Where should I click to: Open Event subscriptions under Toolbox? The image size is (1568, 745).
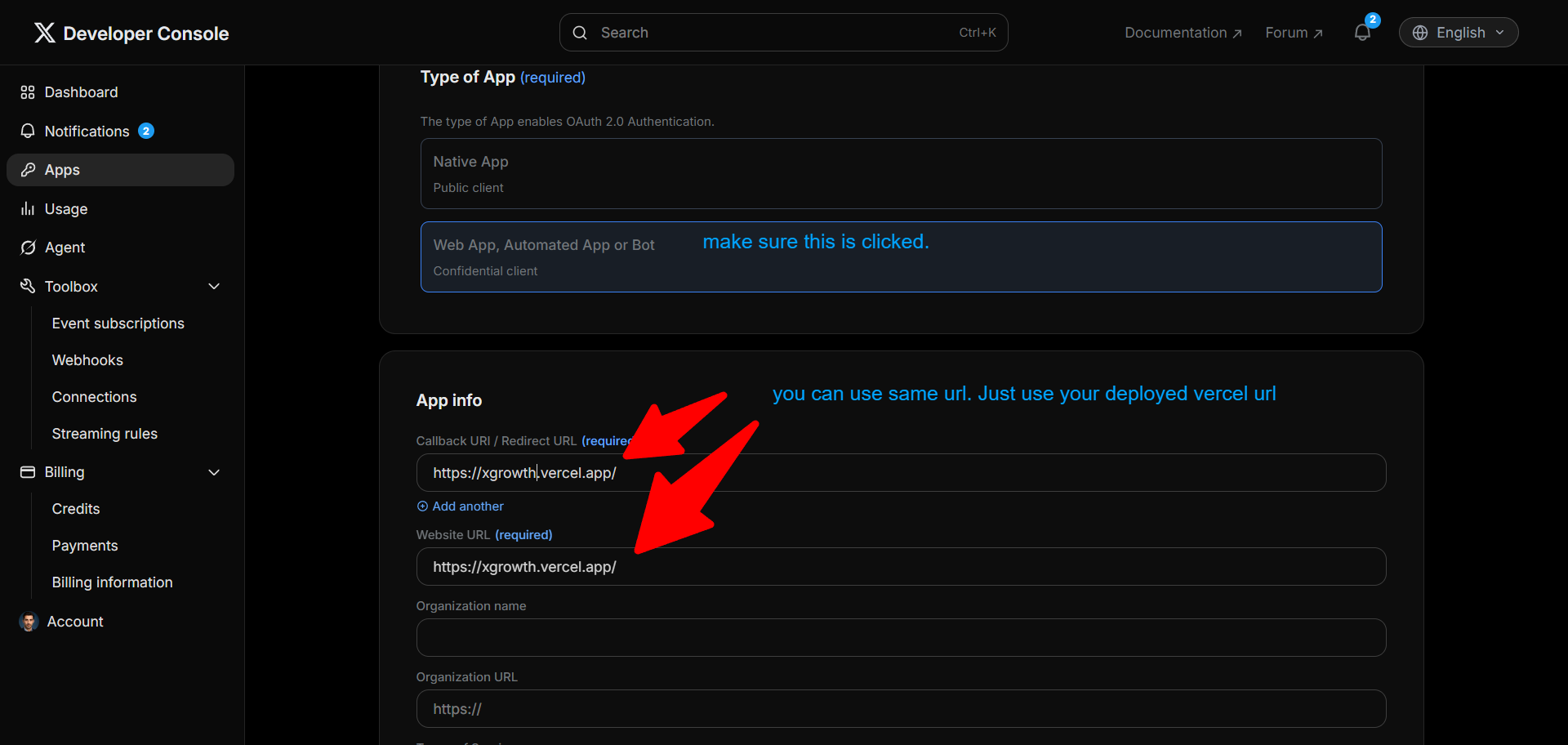(x=118, y=323)
